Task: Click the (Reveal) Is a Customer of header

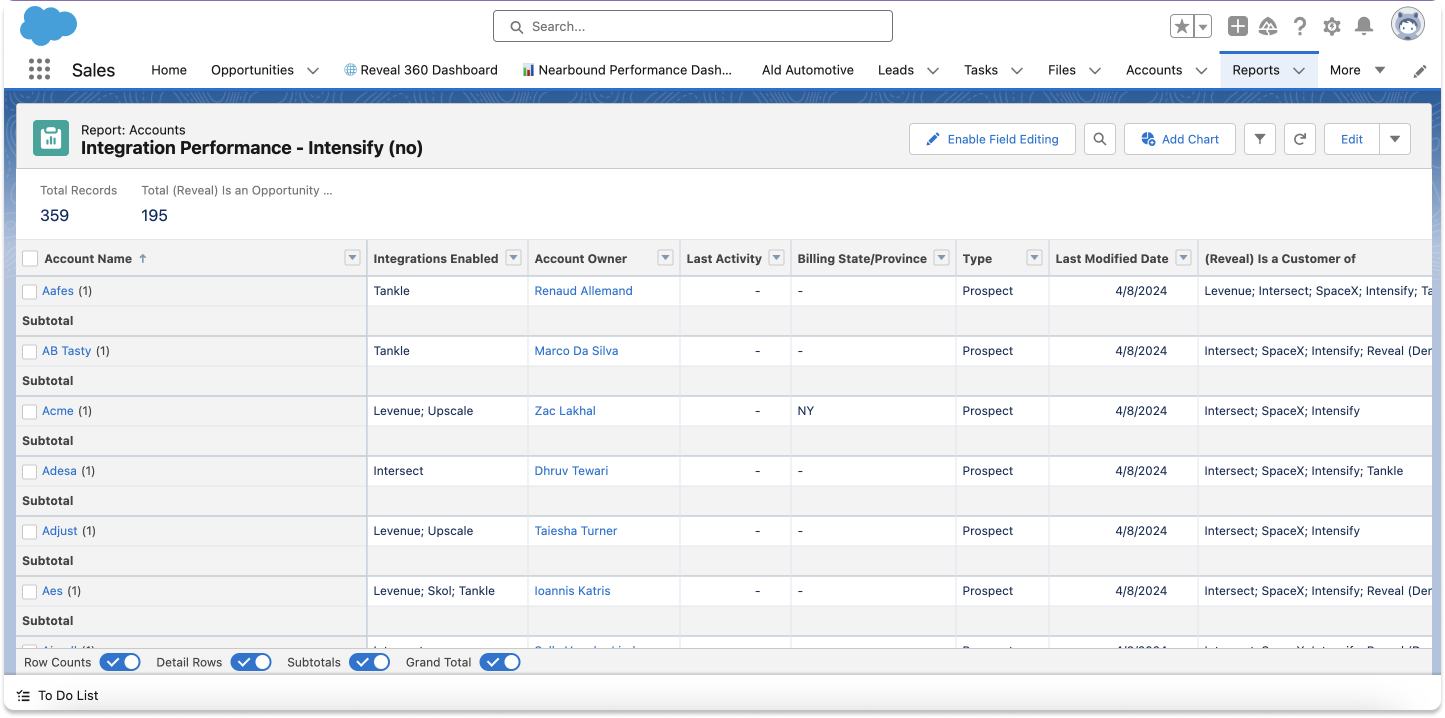Action: tap(1280, 258)
